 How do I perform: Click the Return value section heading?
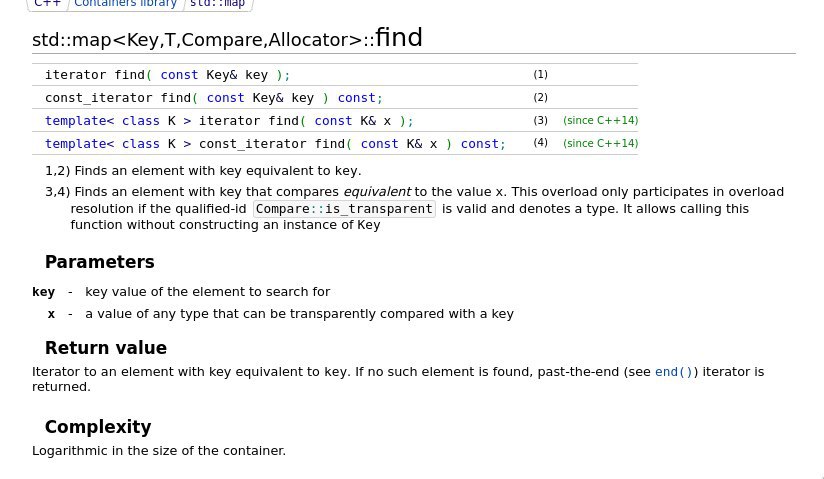pos(106,348)
